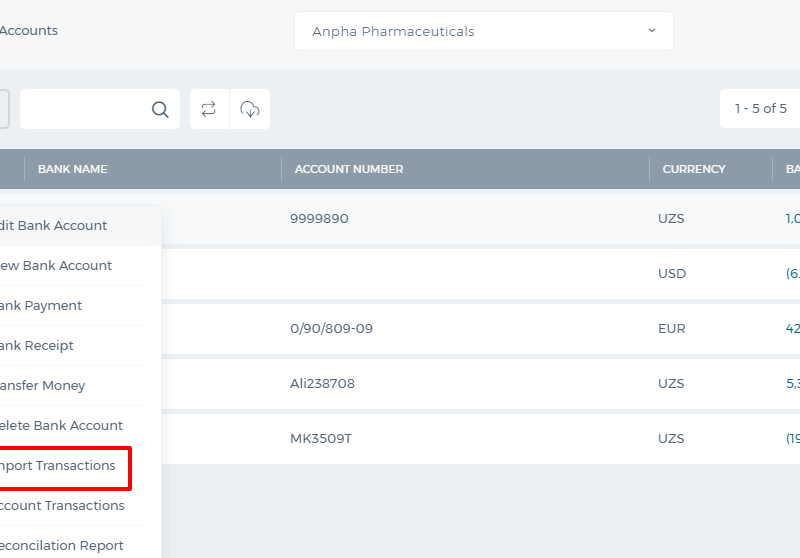Viewport: 800px width, 558px height.
Task: Select Edit Bank Account menu entry
Action: [53, 225]
